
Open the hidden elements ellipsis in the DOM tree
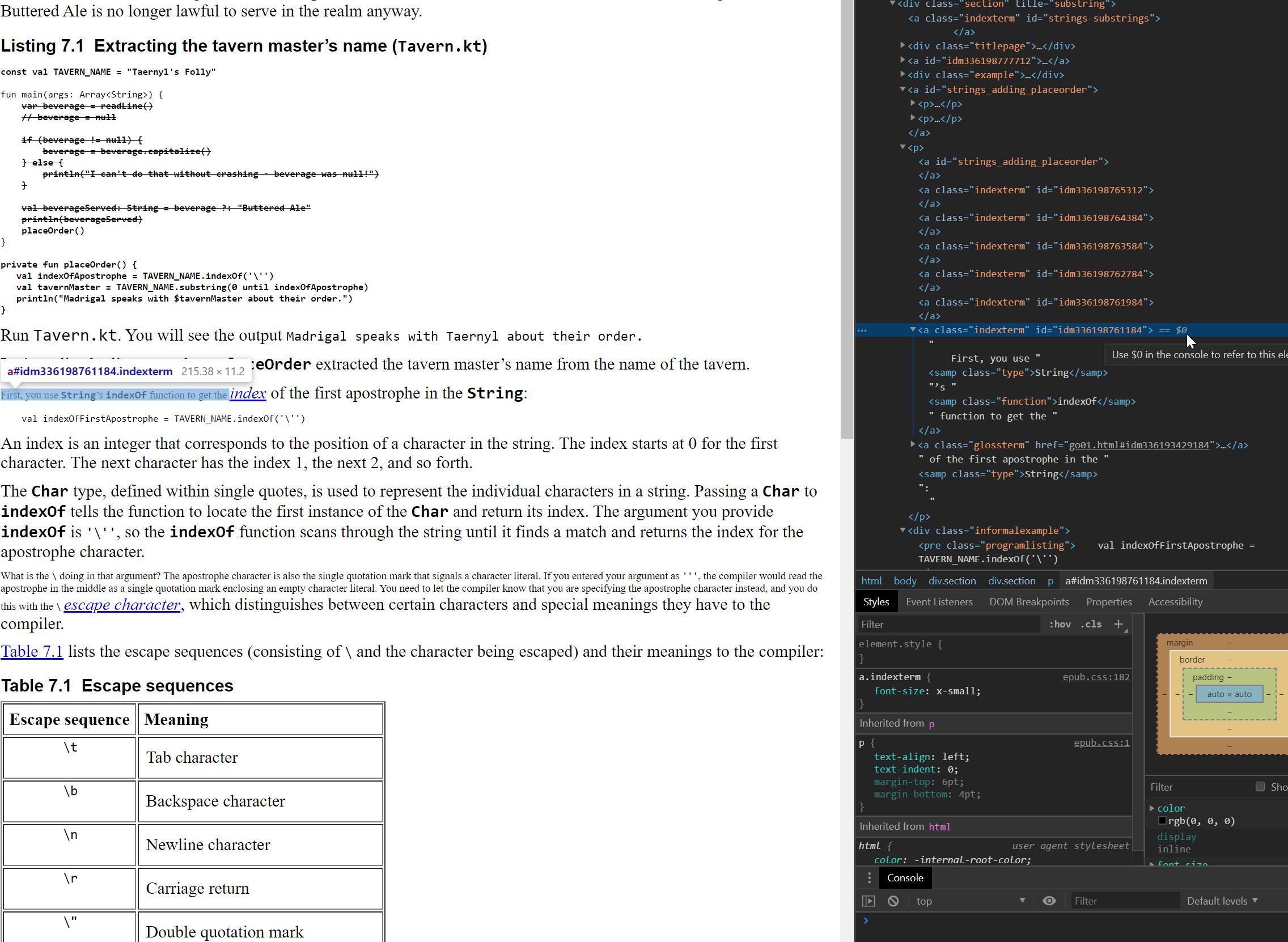pos(862,331)
